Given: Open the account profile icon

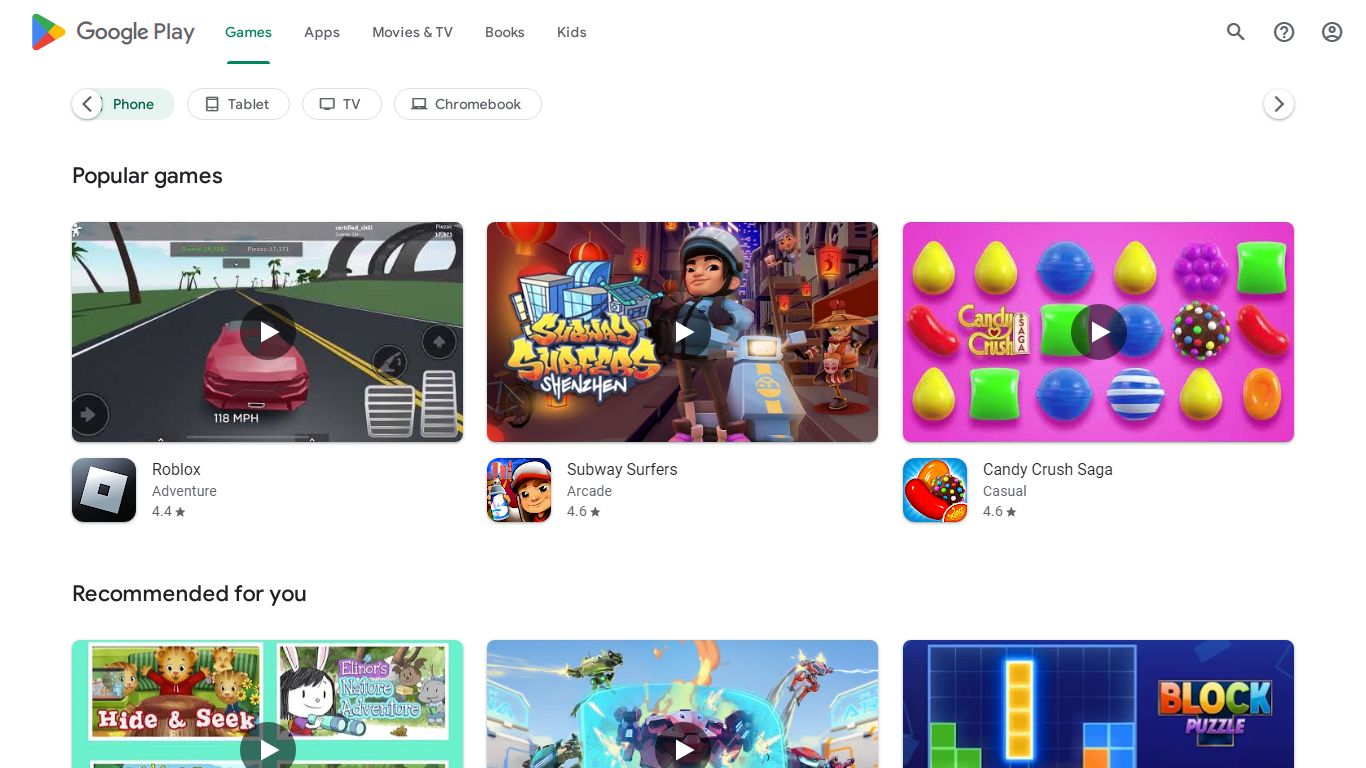Looking at the screenshot, I should point(1332,32).
